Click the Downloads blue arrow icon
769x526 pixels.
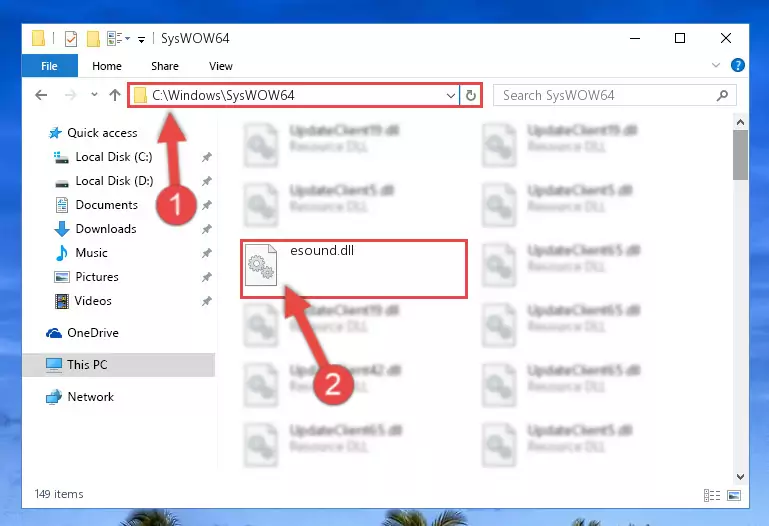[62, 229]
